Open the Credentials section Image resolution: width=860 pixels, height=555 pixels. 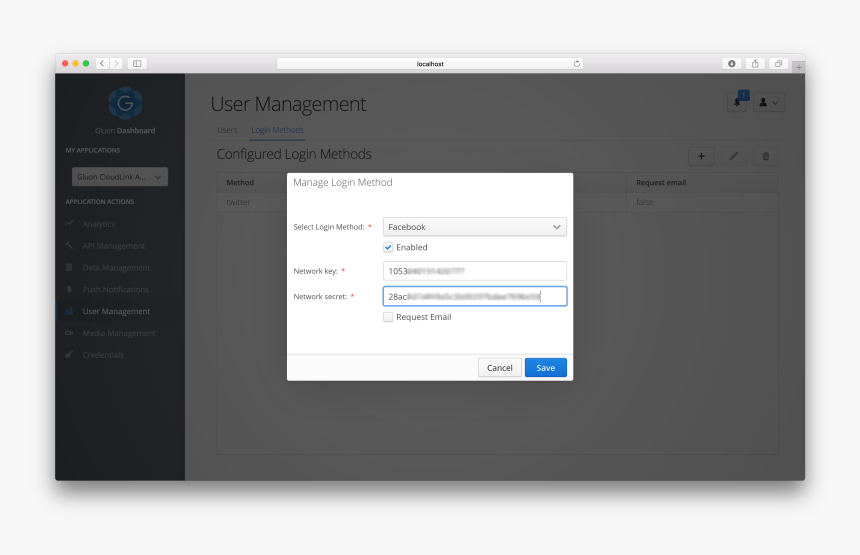pos(103,355)
